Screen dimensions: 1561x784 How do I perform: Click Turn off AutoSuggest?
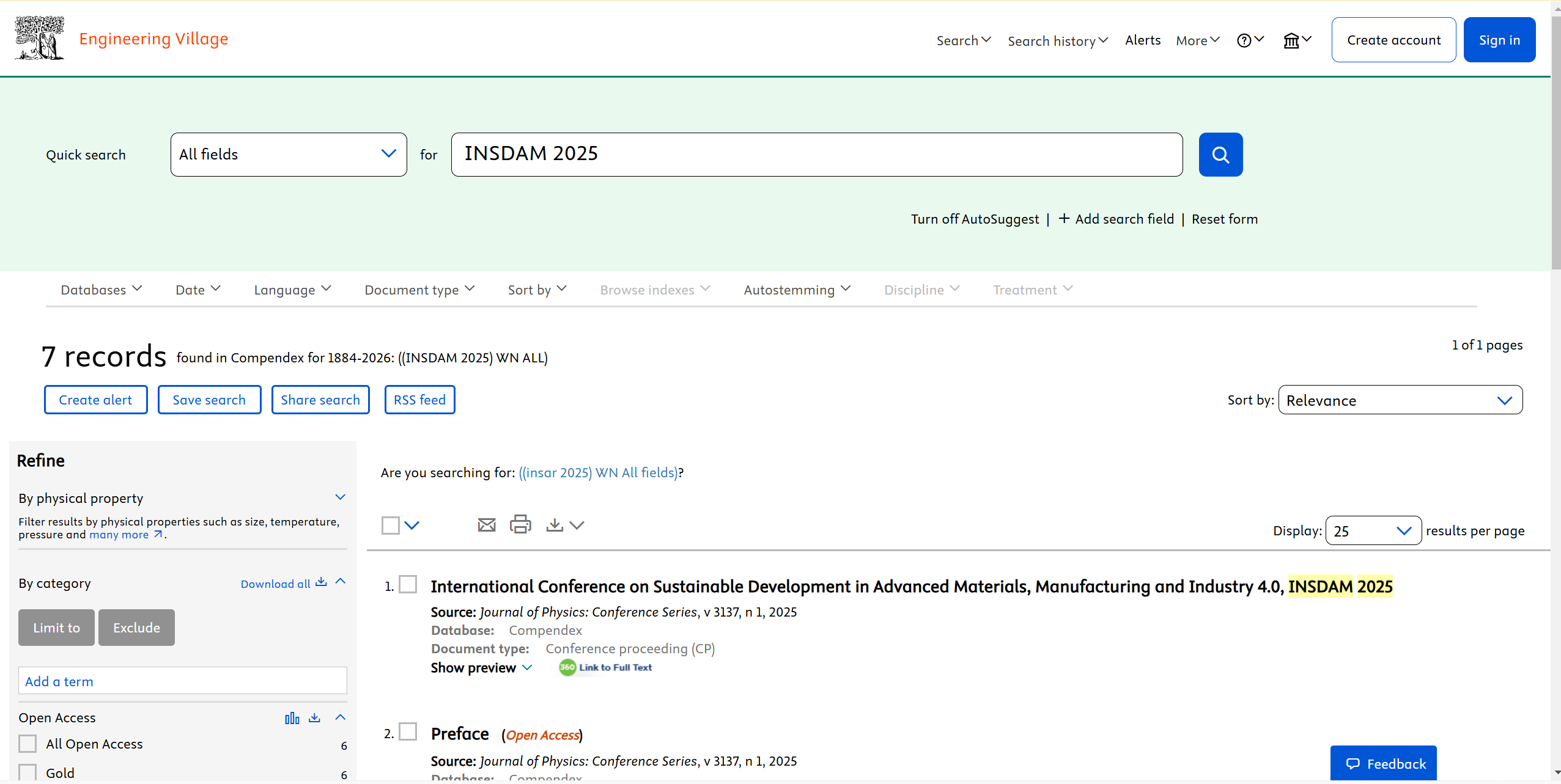coord(975,219)
